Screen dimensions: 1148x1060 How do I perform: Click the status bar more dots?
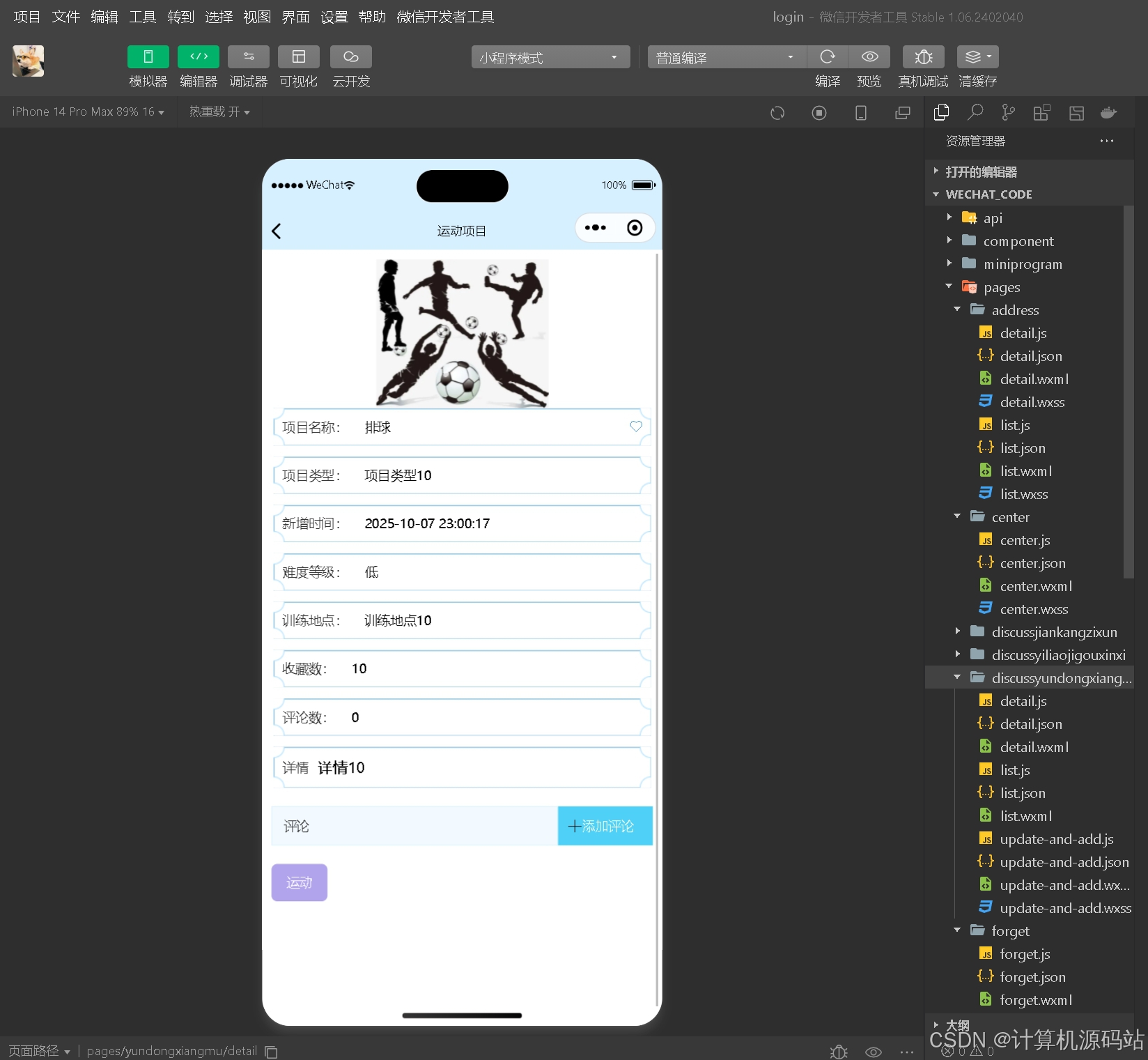(x=906, y=1052)
